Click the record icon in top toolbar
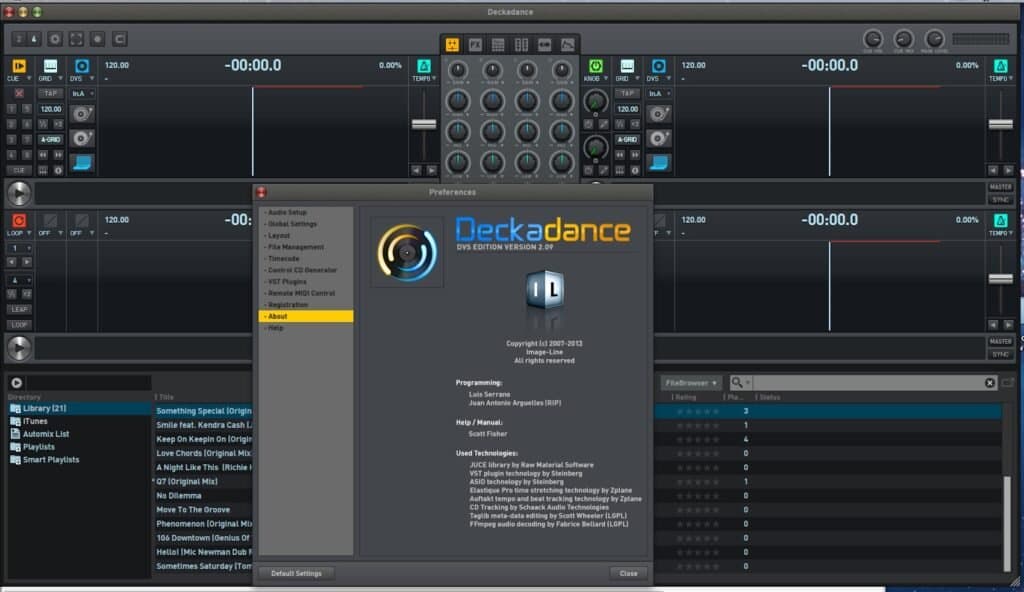Screen dimensions: 1024x592 98,39
